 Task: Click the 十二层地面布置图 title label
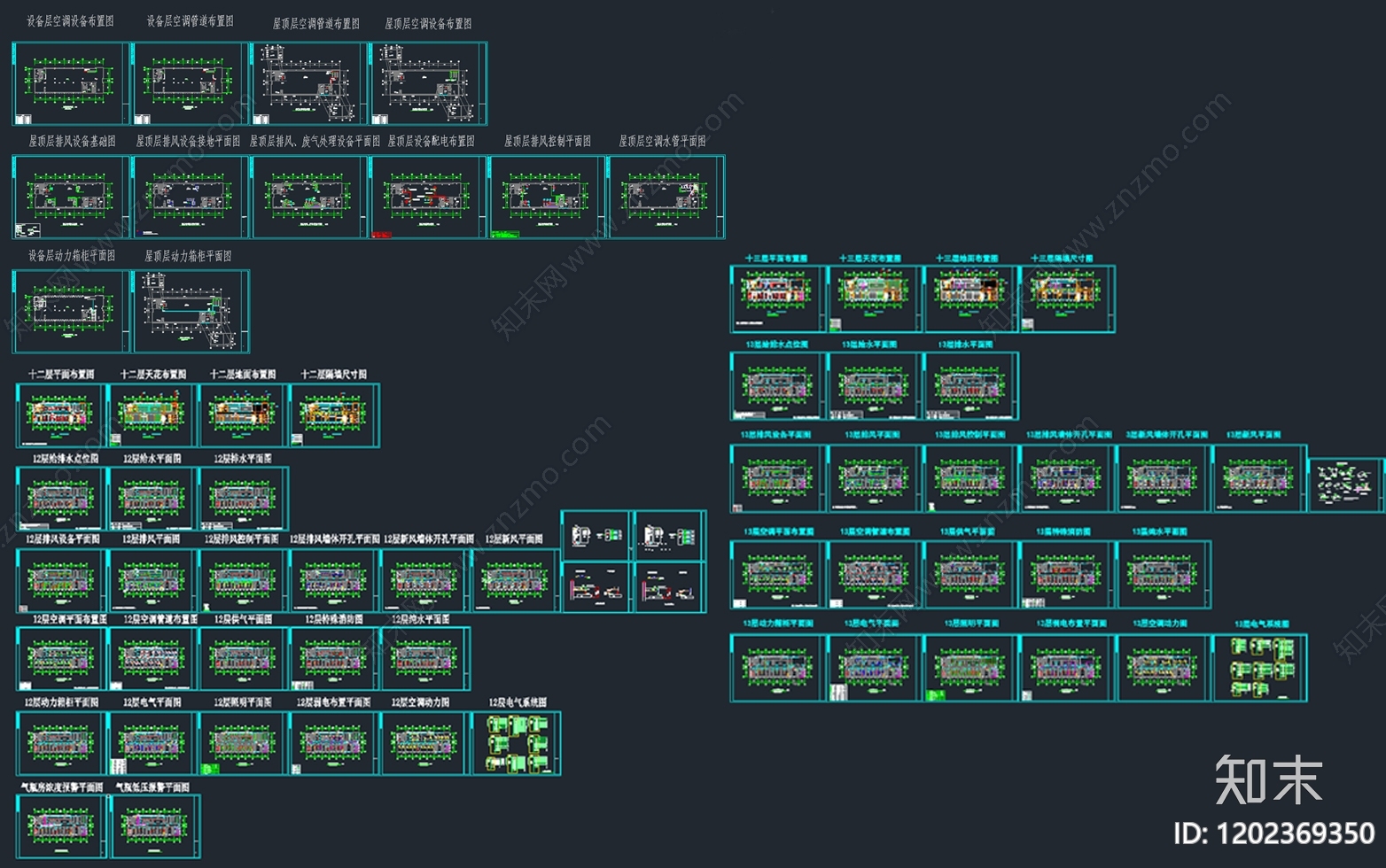pos(243,375)
